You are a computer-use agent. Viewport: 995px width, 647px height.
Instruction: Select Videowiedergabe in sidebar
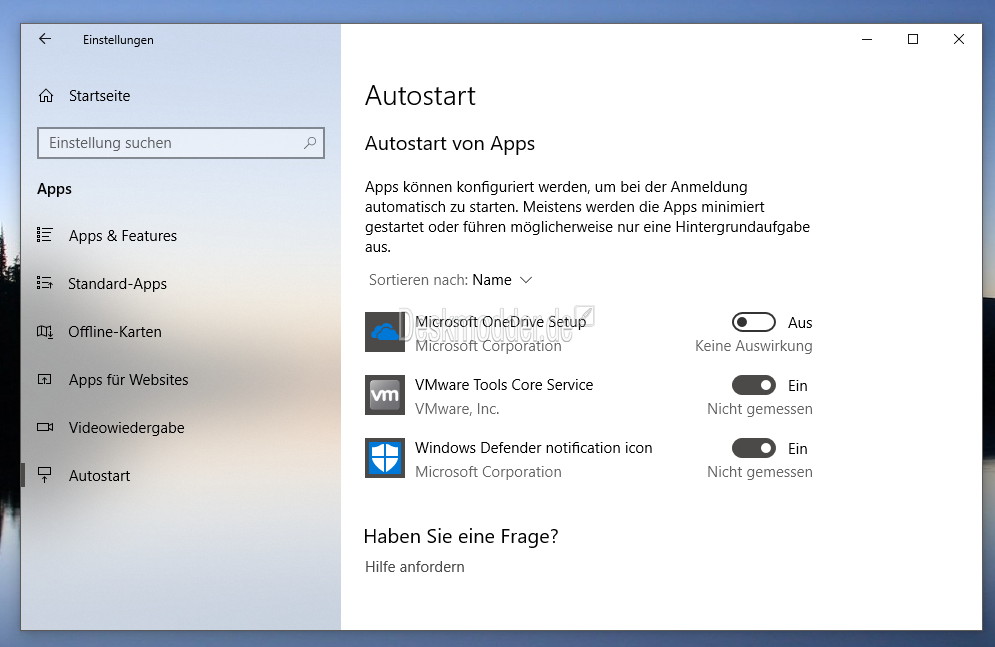click(x=126, y=428)
